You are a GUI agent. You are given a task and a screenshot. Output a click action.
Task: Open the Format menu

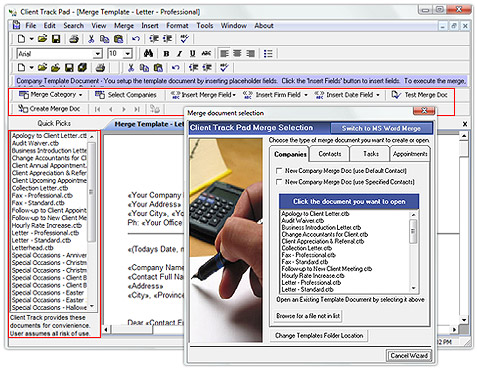coord(177,26)
